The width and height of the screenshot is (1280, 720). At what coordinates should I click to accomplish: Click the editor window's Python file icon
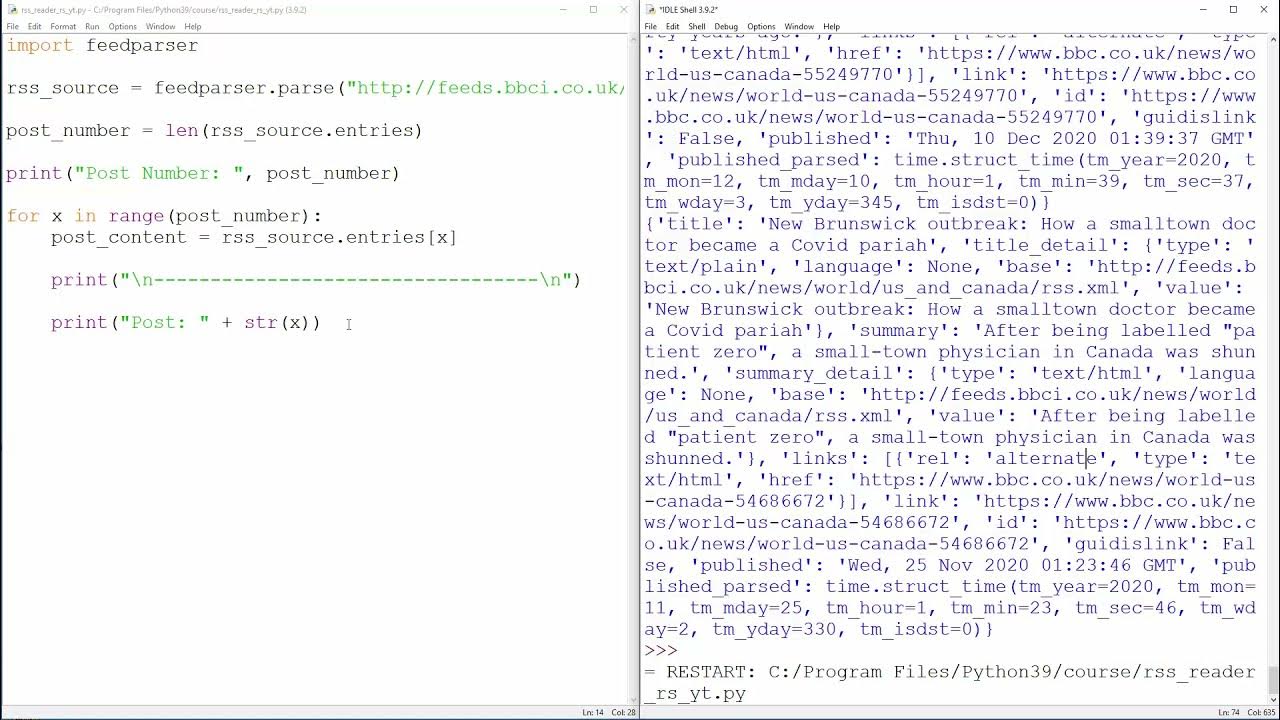point(11,10)
